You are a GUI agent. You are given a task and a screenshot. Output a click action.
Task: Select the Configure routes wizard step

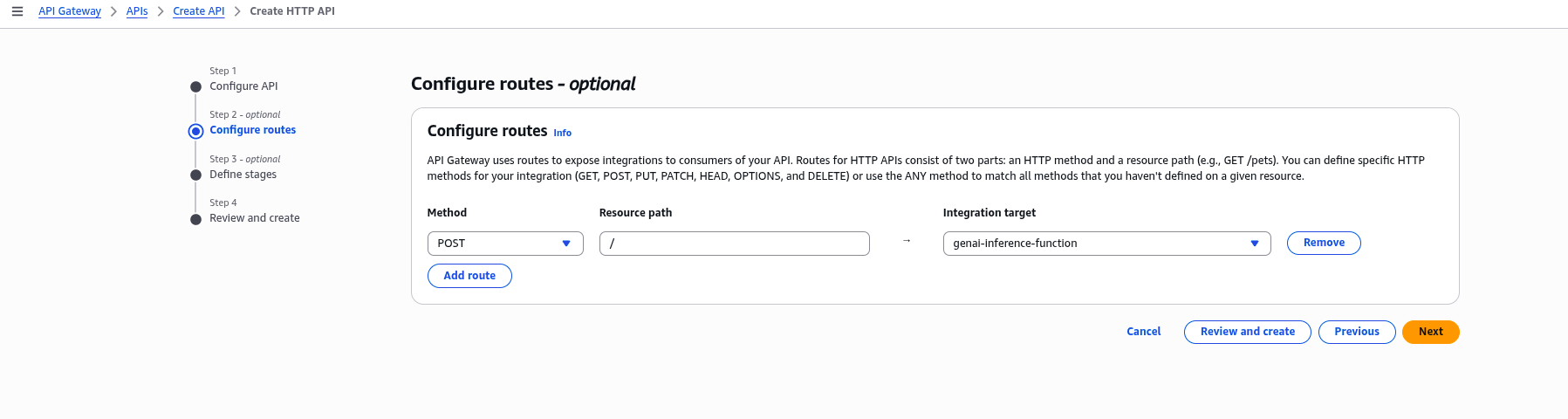pos(252,130)
